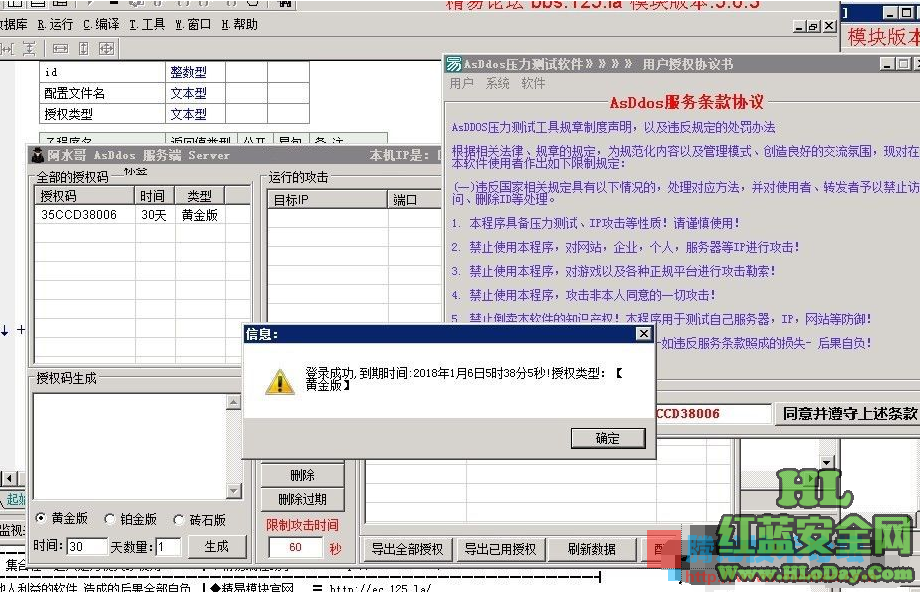Select the 砖石版 radio button
The image size is (920, 592).
(x=179, y=520)
